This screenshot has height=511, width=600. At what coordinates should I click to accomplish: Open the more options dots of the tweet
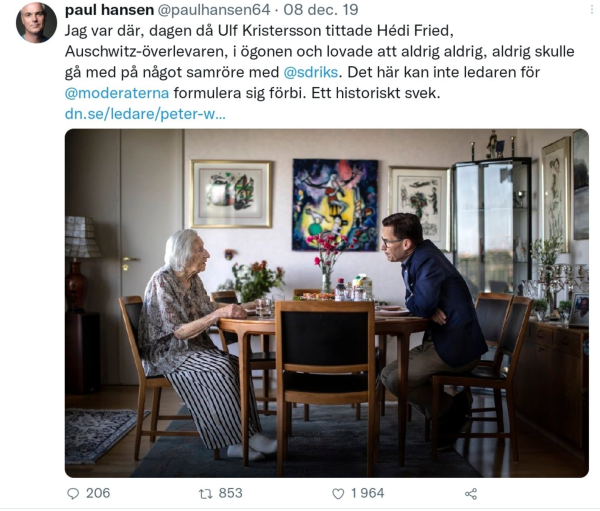pos(592,10)
